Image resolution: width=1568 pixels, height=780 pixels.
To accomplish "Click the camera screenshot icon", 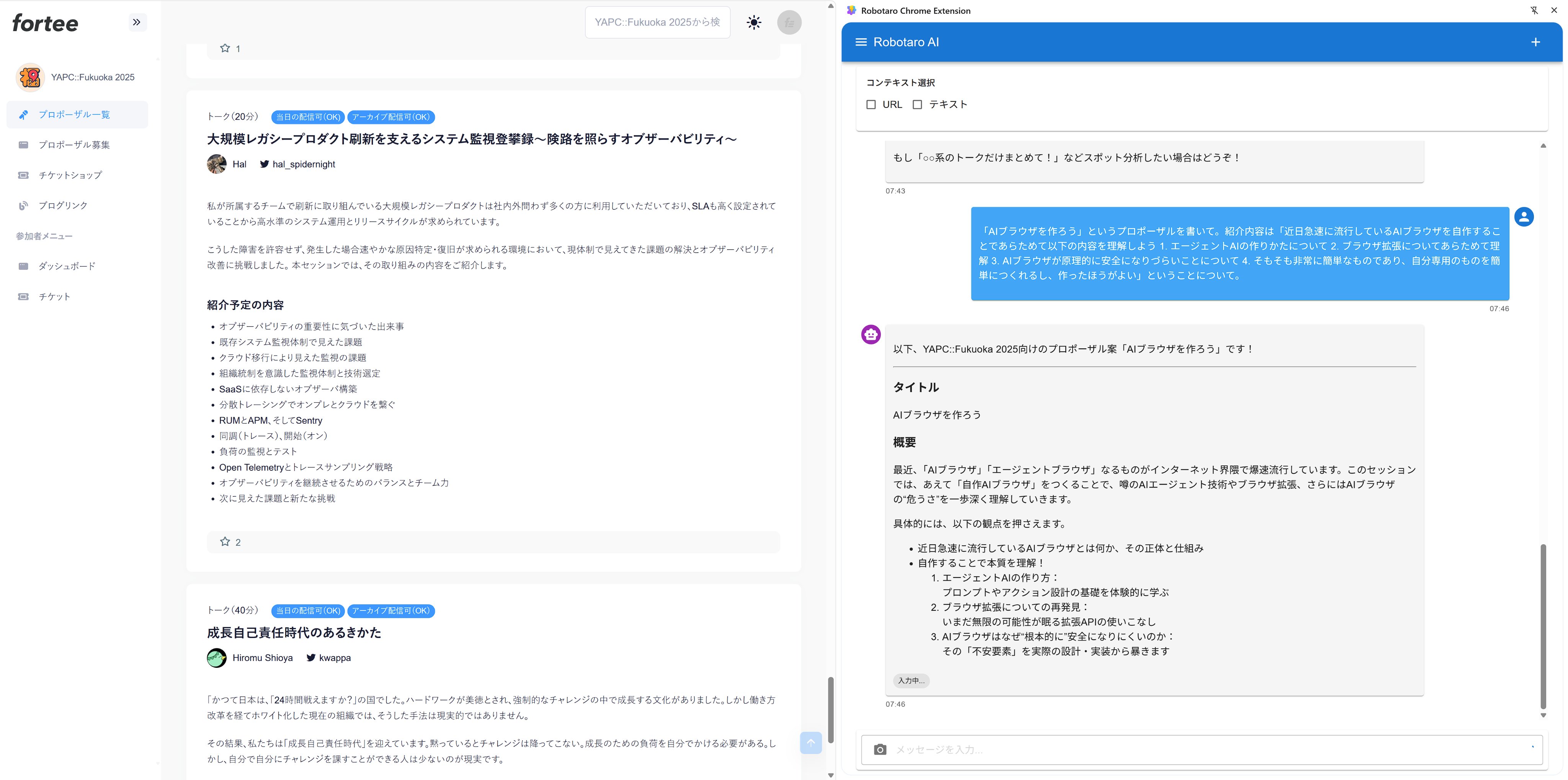I will [880, 750].
